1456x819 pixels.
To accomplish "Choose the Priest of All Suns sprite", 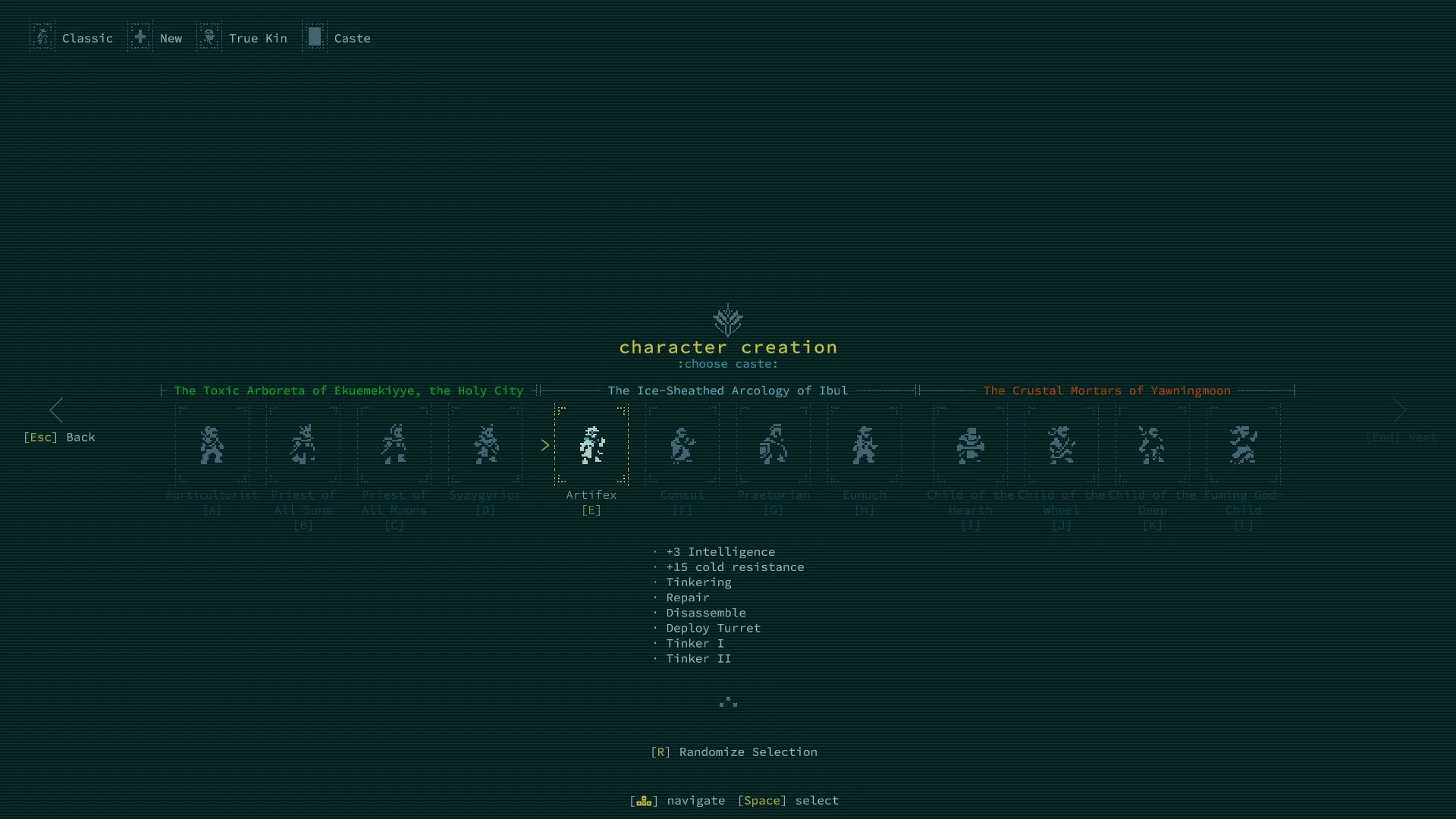I will point(303,445).
